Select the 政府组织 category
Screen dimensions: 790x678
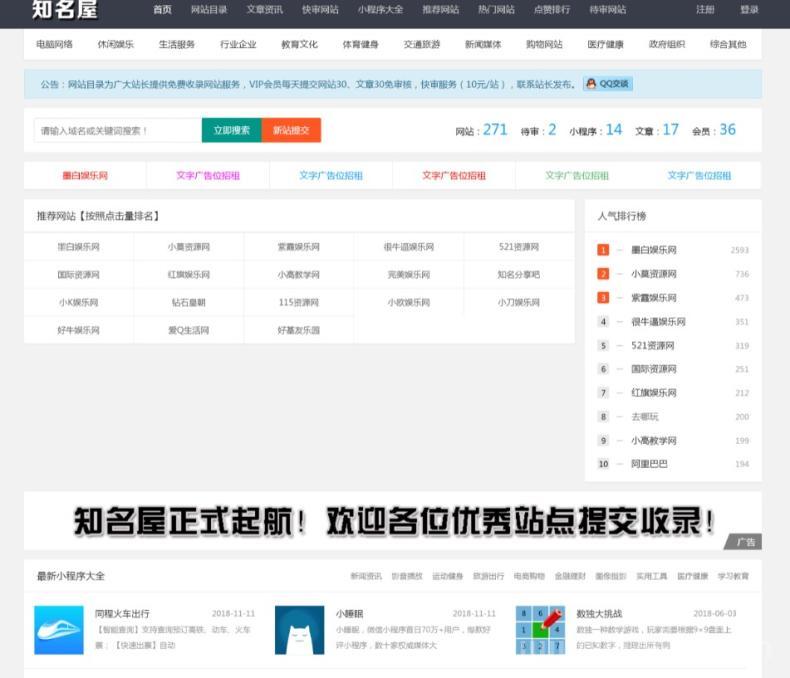point(667,44)
